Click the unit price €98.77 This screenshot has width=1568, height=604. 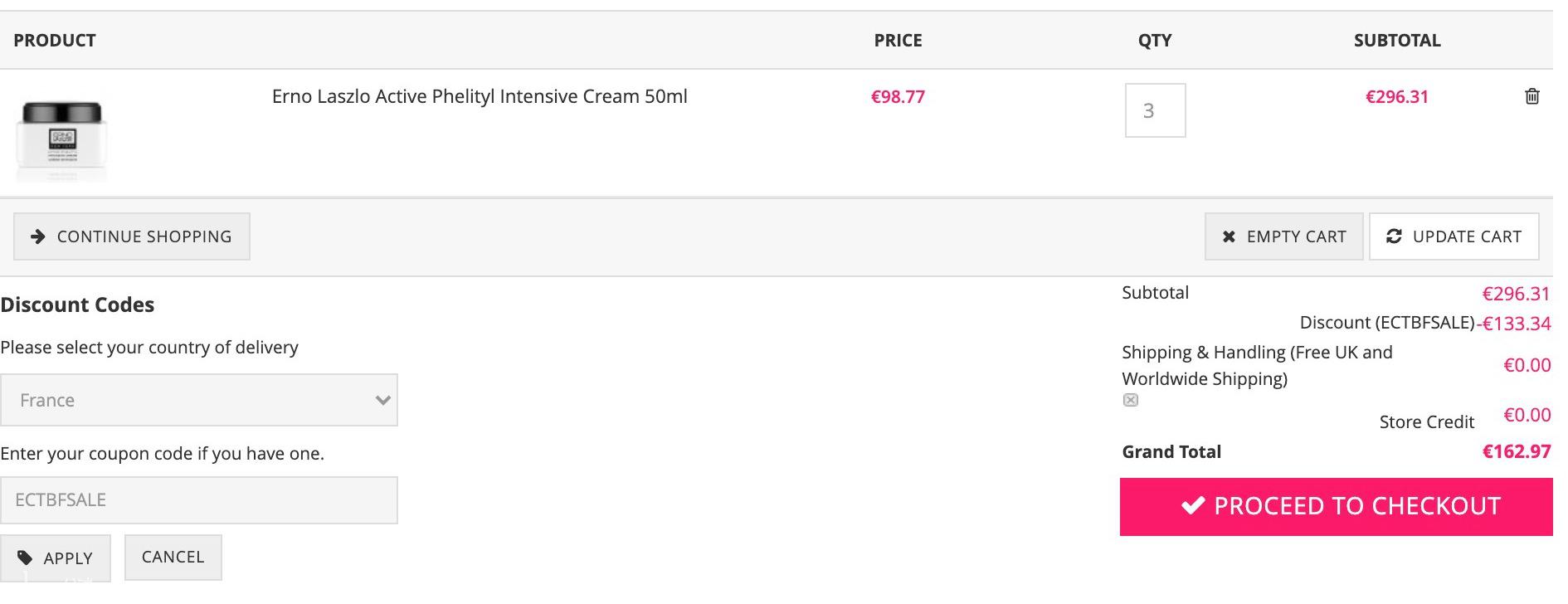[x=898, y=96]
